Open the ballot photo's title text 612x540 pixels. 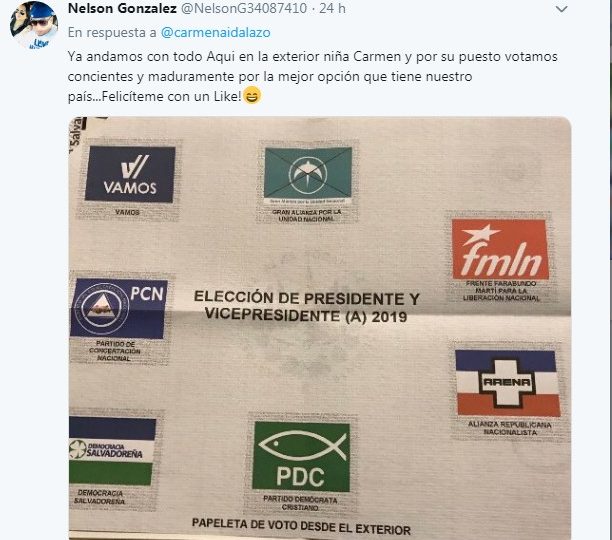(306, 306)
